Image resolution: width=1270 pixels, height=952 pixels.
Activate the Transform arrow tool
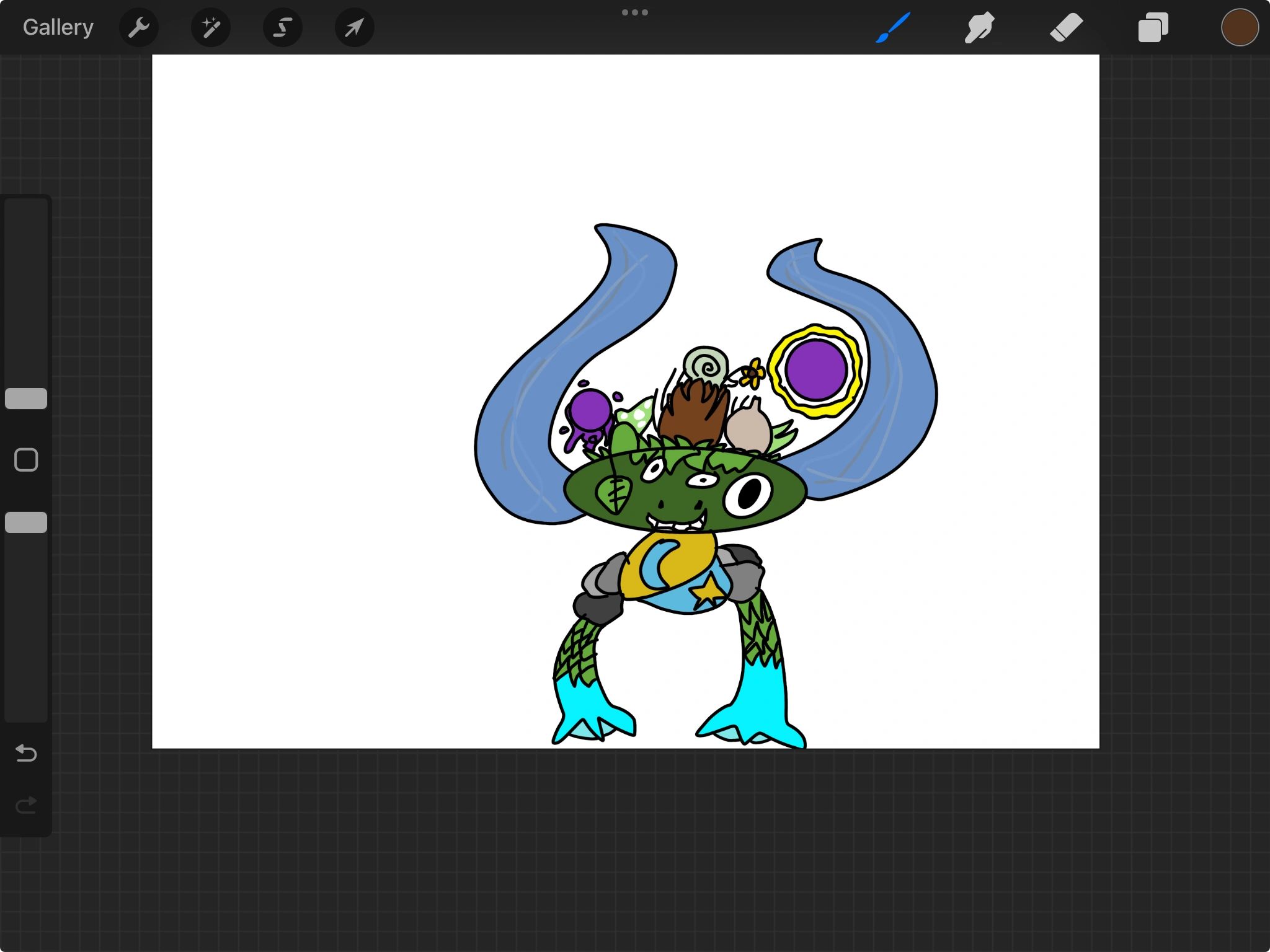[355, 27]
